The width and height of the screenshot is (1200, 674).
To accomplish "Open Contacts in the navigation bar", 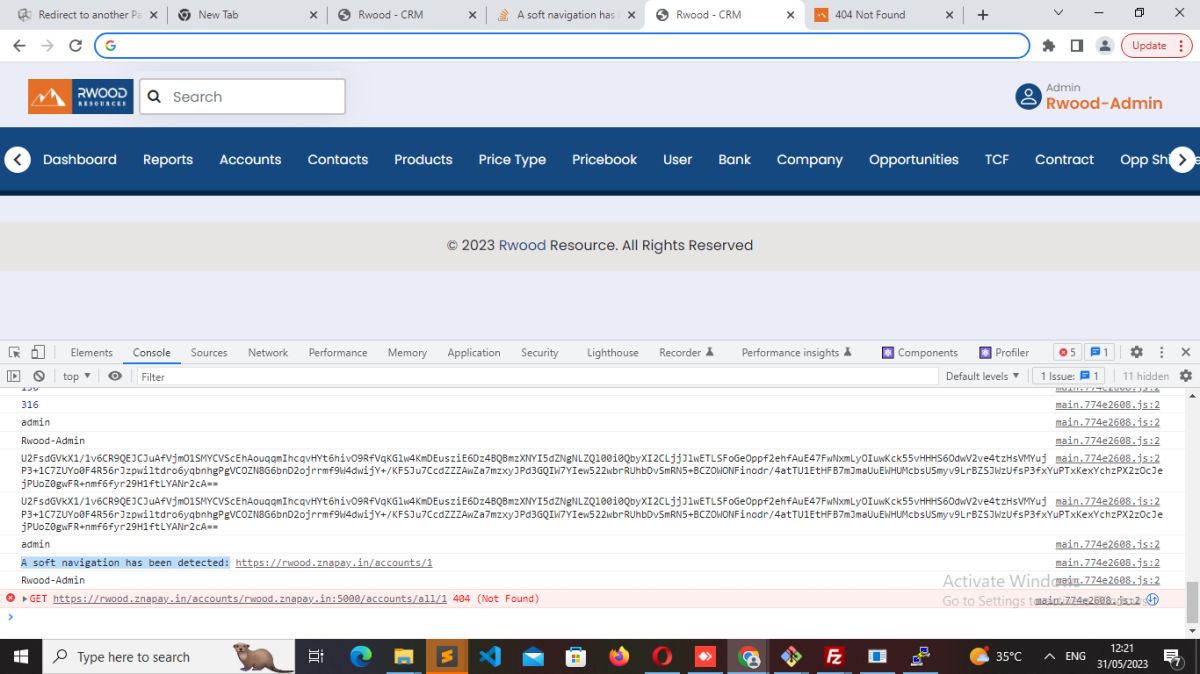I will tap(338, 159).
